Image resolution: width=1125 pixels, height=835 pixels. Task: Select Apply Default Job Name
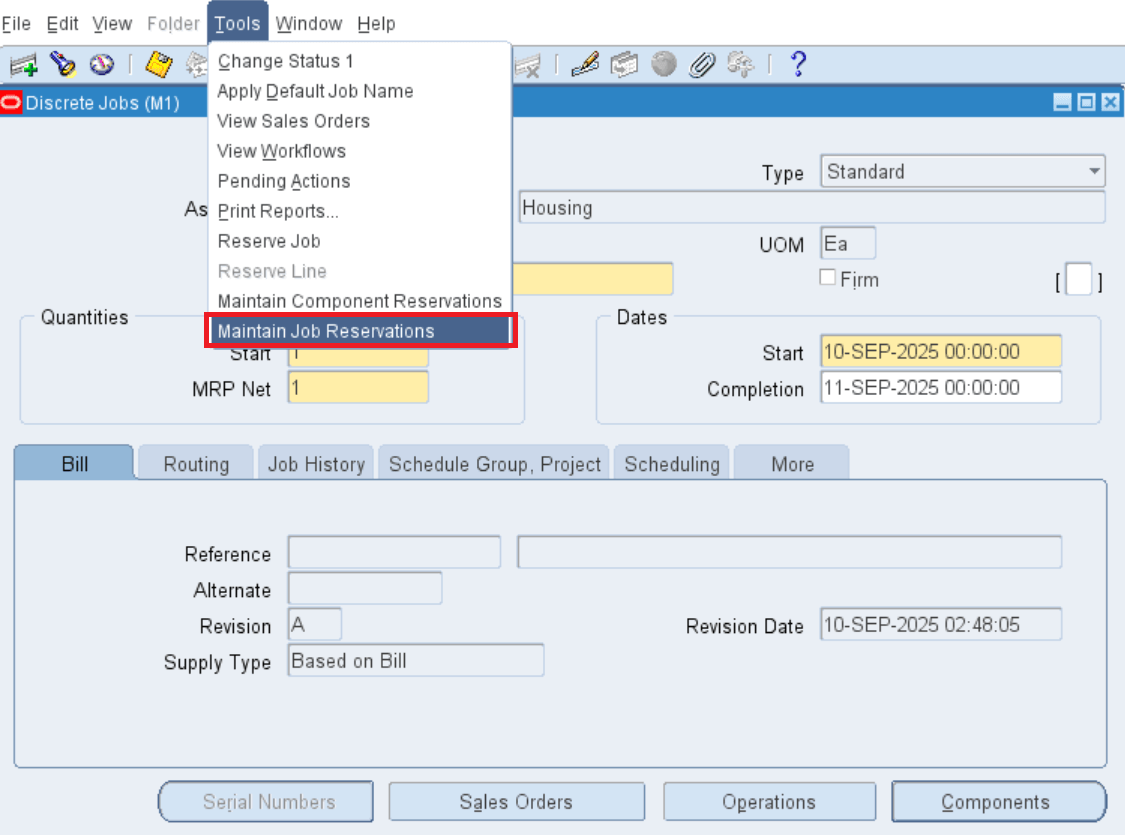tap(359, 91)
